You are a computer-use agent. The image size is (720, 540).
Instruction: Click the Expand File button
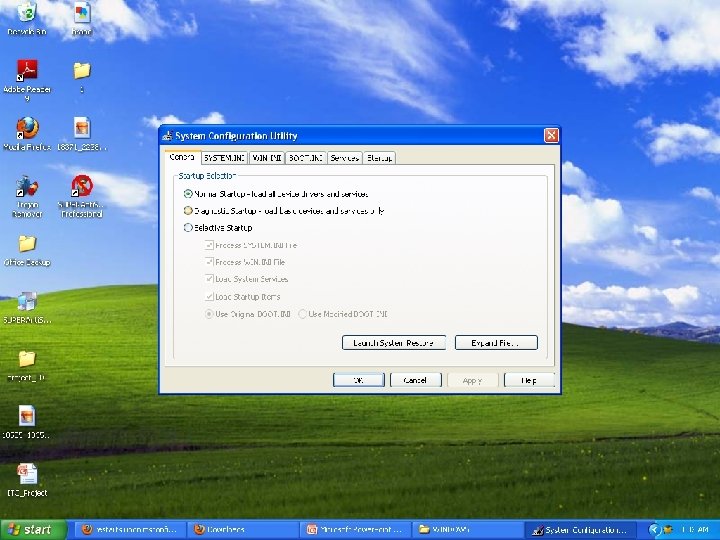click(496, 343)
